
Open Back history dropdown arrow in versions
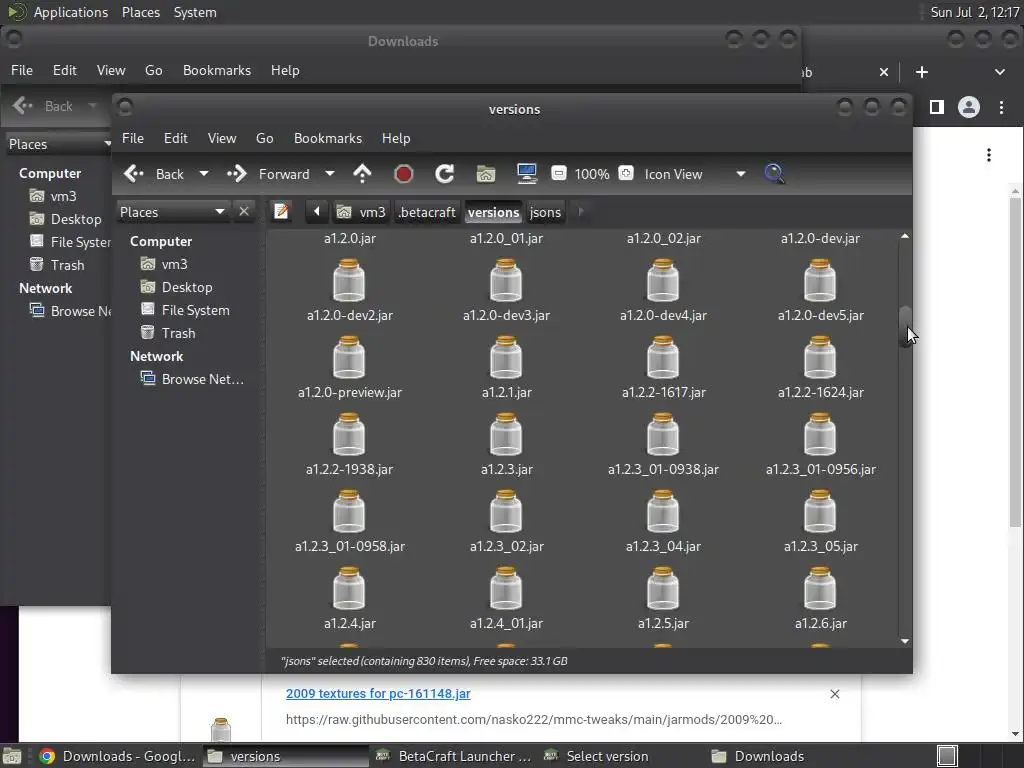pyautogui.click(x=204, y=174)
